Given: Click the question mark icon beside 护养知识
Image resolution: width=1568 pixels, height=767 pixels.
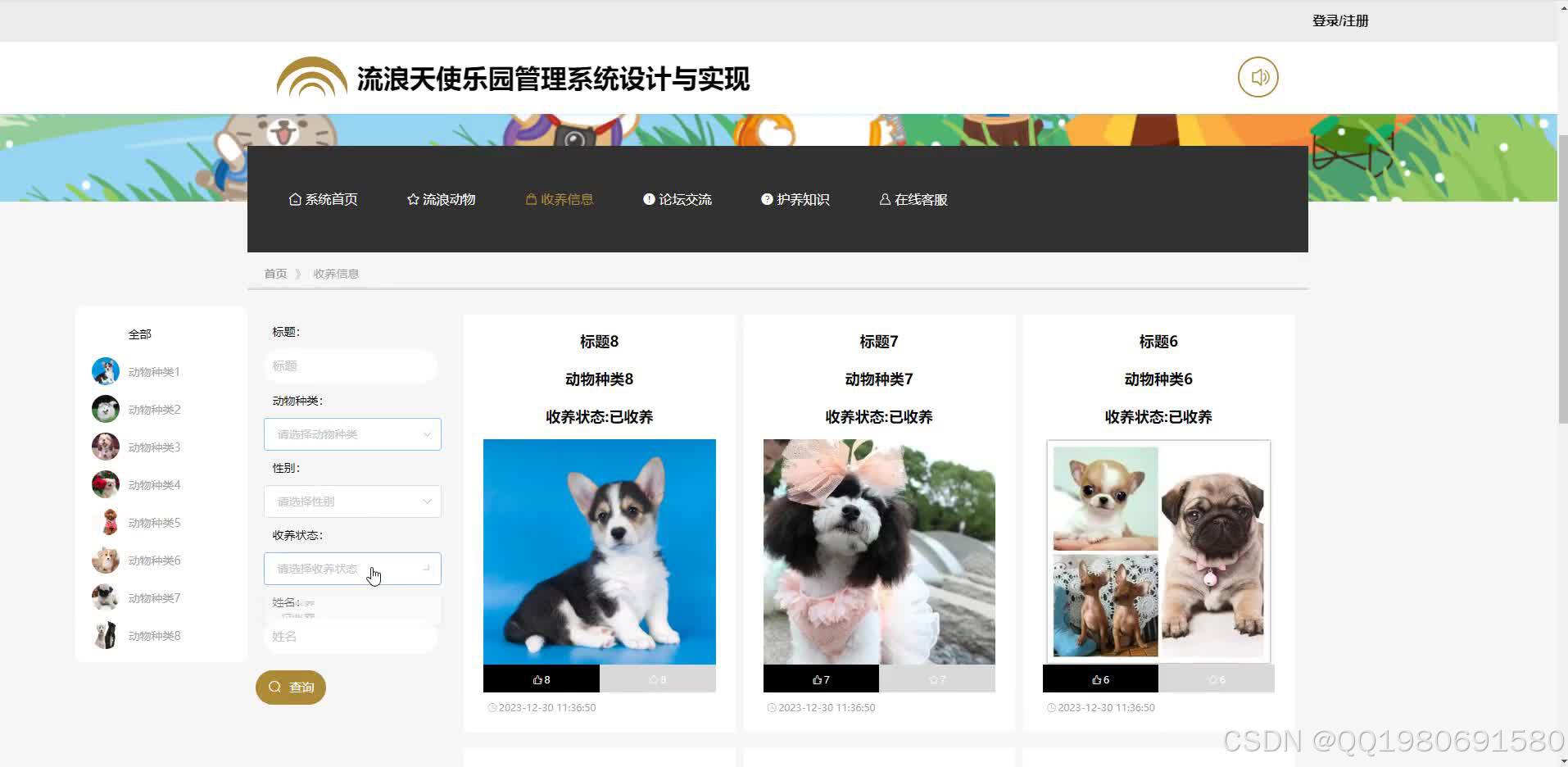Looking at the screenshot, I should 767,198.
